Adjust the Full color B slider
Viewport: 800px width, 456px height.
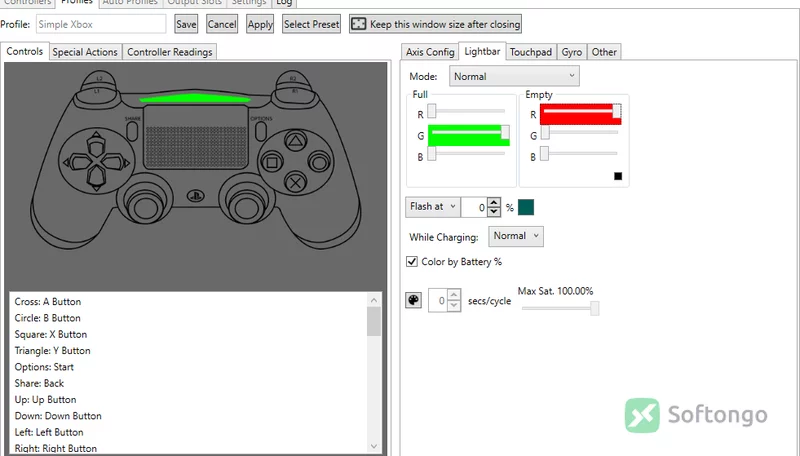(x=466, y=154)
